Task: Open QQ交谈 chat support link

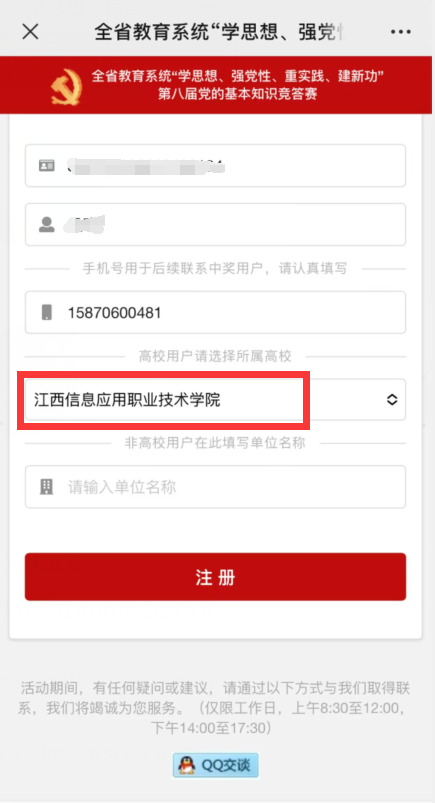Action: pyautogui.click(x=215, y=765)
